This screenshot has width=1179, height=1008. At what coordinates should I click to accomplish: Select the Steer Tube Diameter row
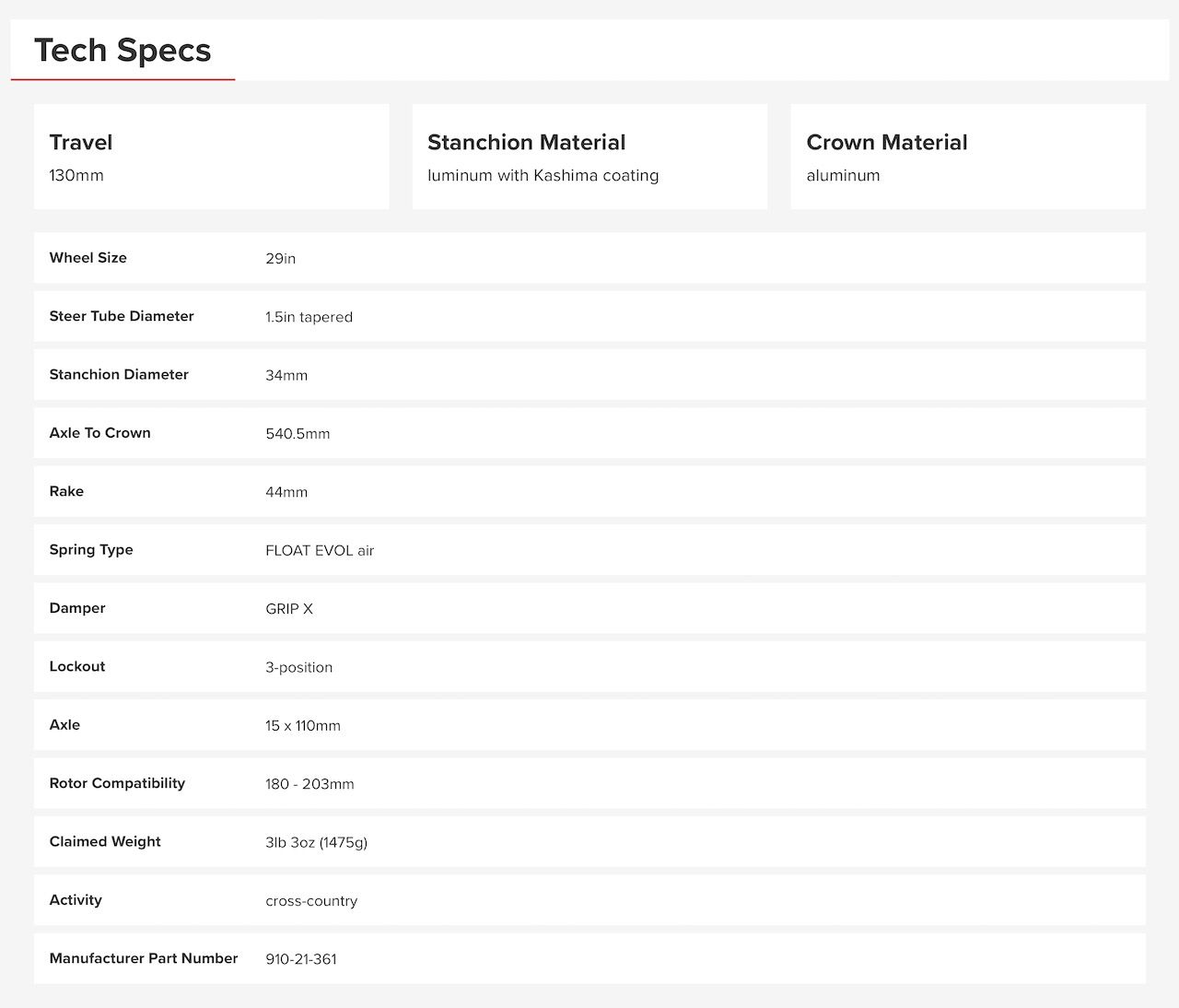589,316
